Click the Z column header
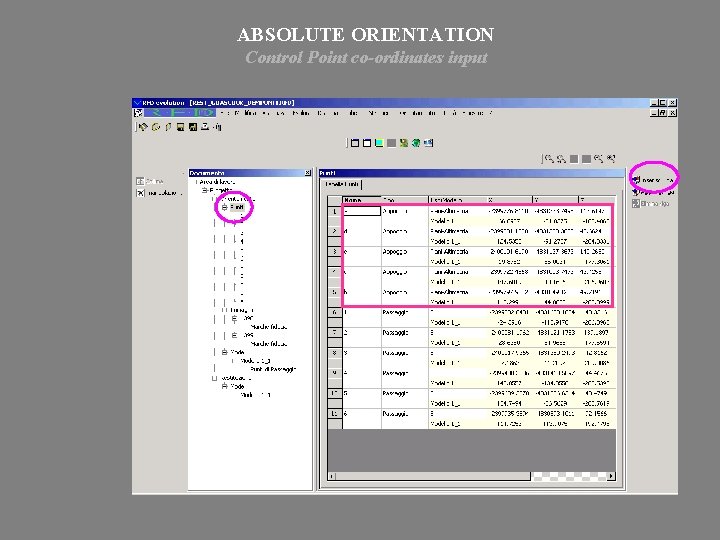This screenshot has width=720, height=540. pyautogui.click(x=596, y=200)
